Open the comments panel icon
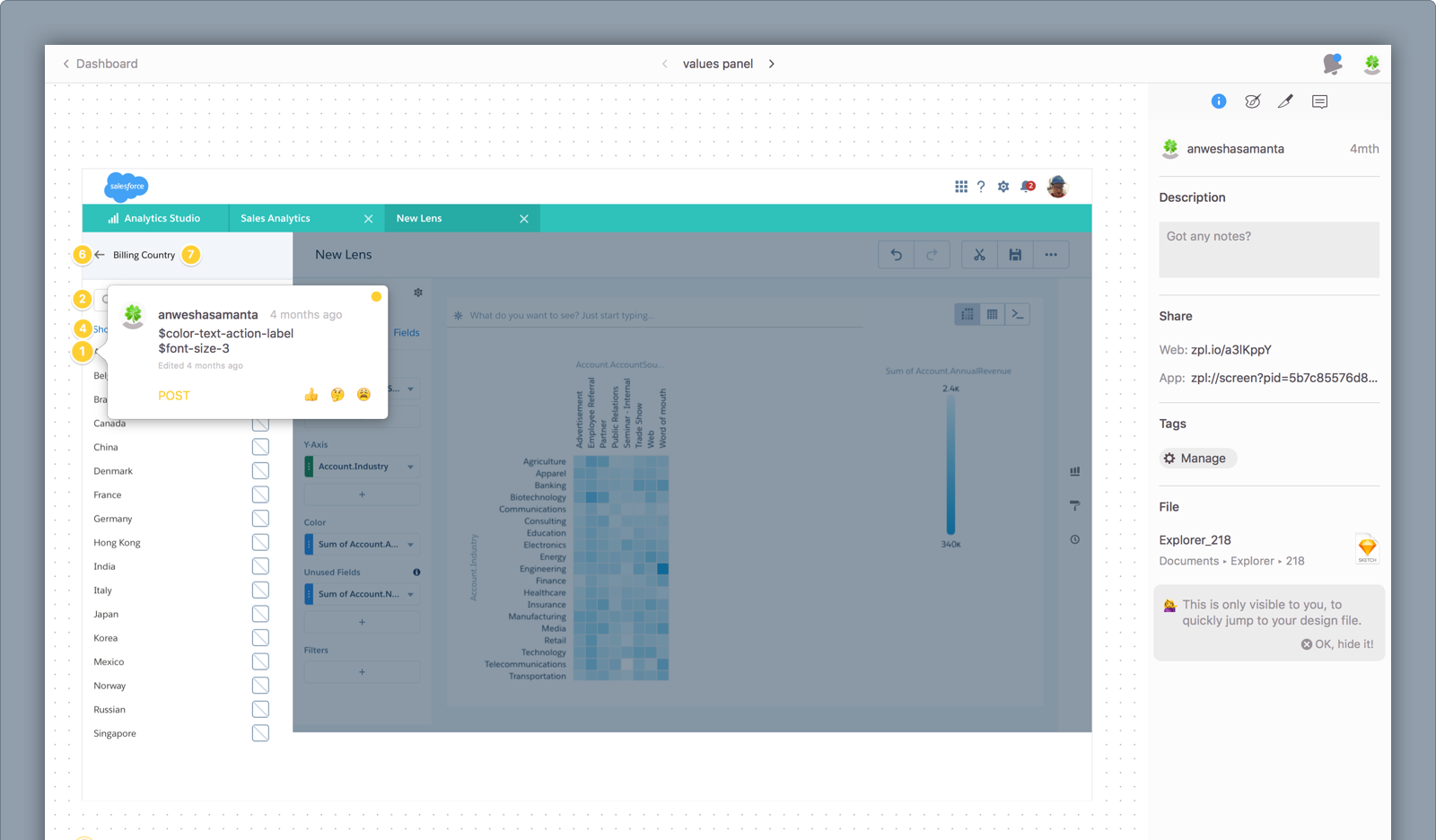The width and height of the screenshot is (1436, 840). click(x=1319, y=101)
